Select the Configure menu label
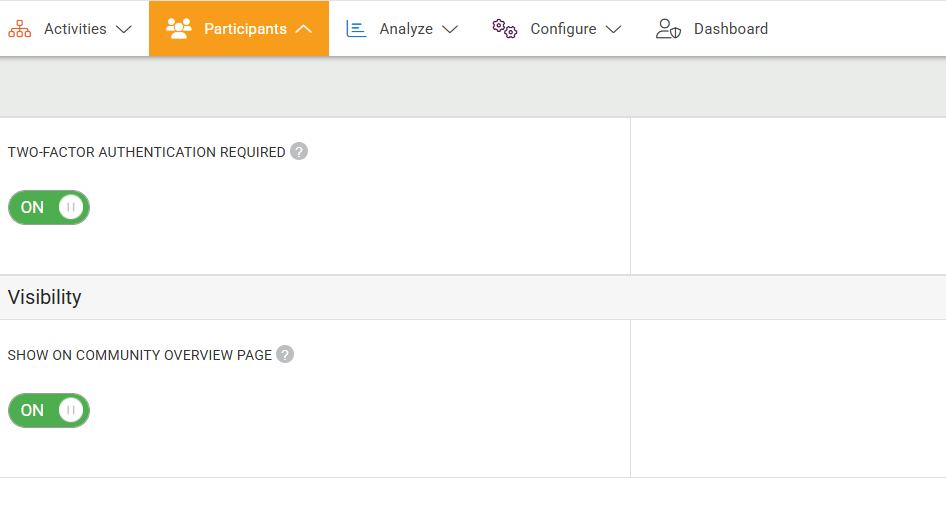The width and height of the screenshot is (946, 519). click(x=563, y=29)
